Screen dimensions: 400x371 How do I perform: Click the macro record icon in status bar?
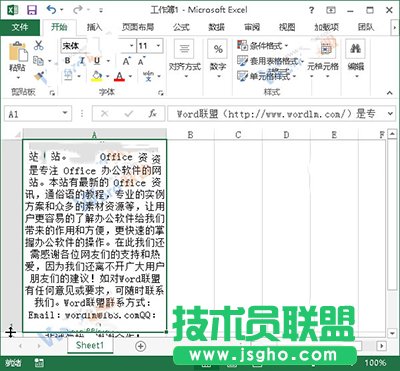tap(39, 363)
